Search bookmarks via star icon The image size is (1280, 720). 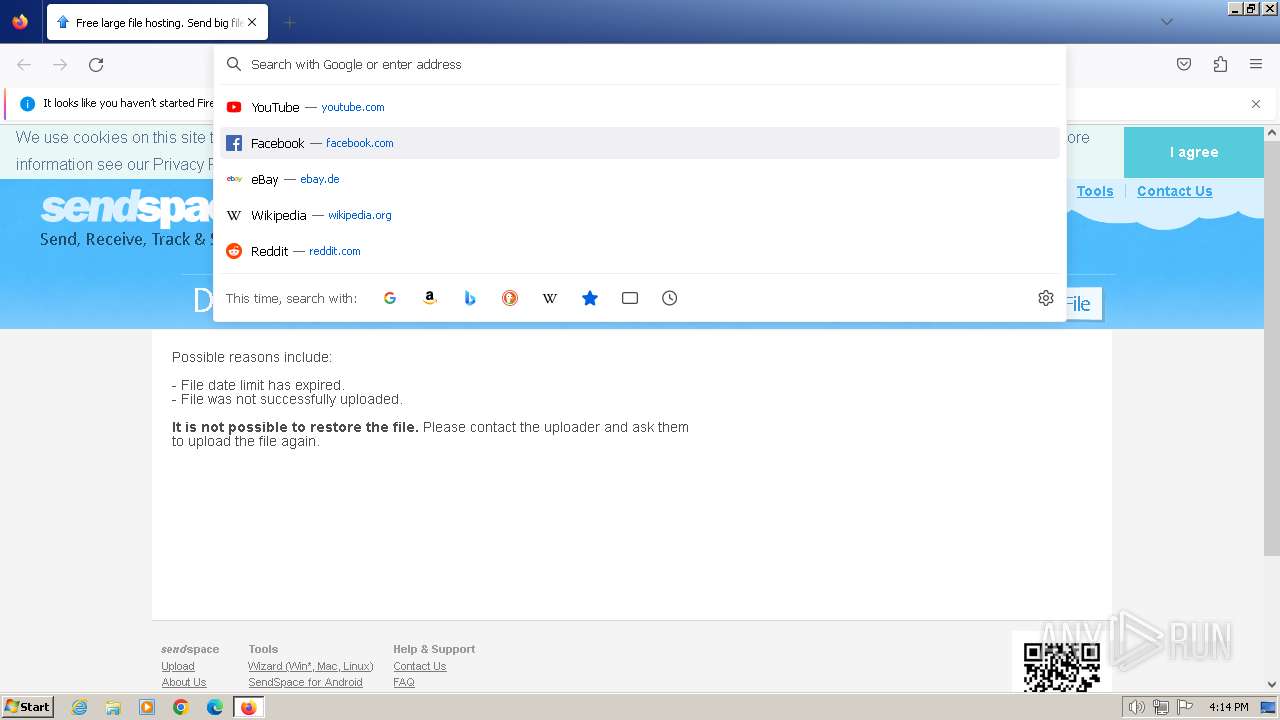click(x=590, y=298)
